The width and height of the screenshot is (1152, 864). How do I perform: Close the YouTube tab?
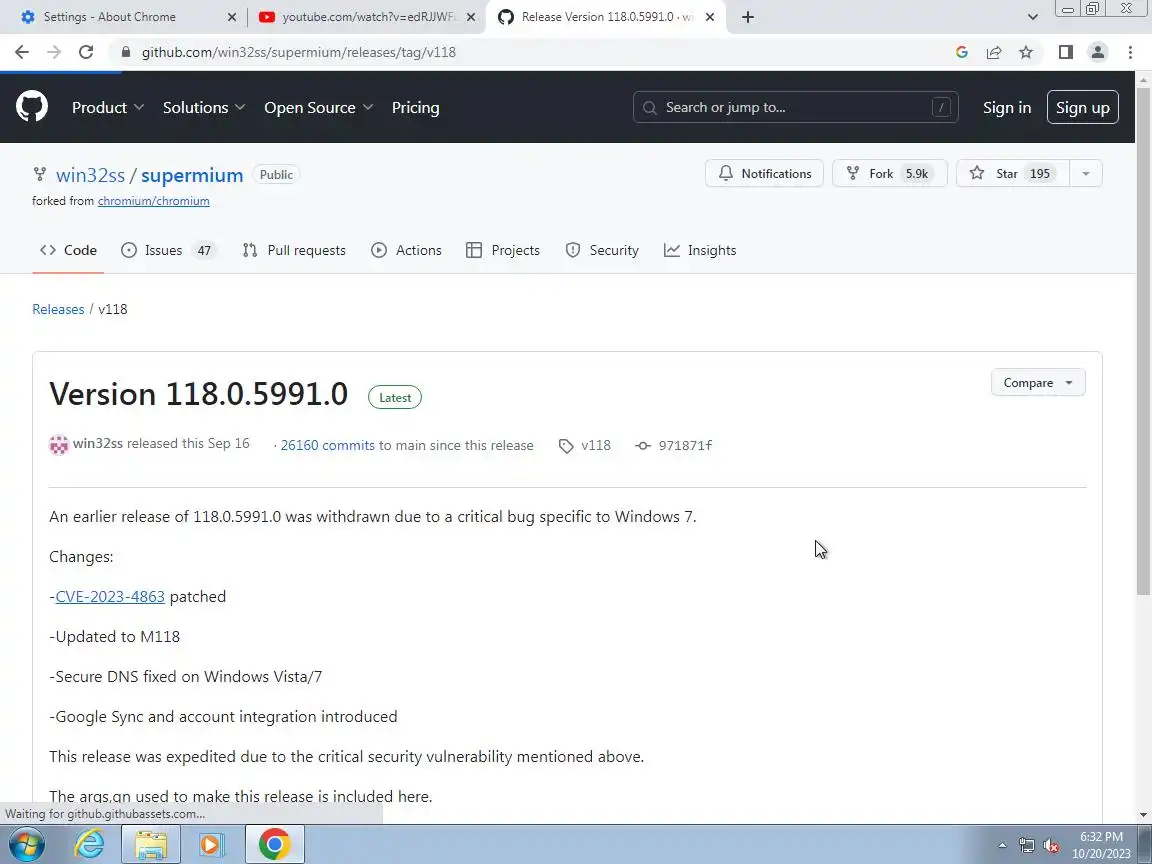[x=471, y=17]
